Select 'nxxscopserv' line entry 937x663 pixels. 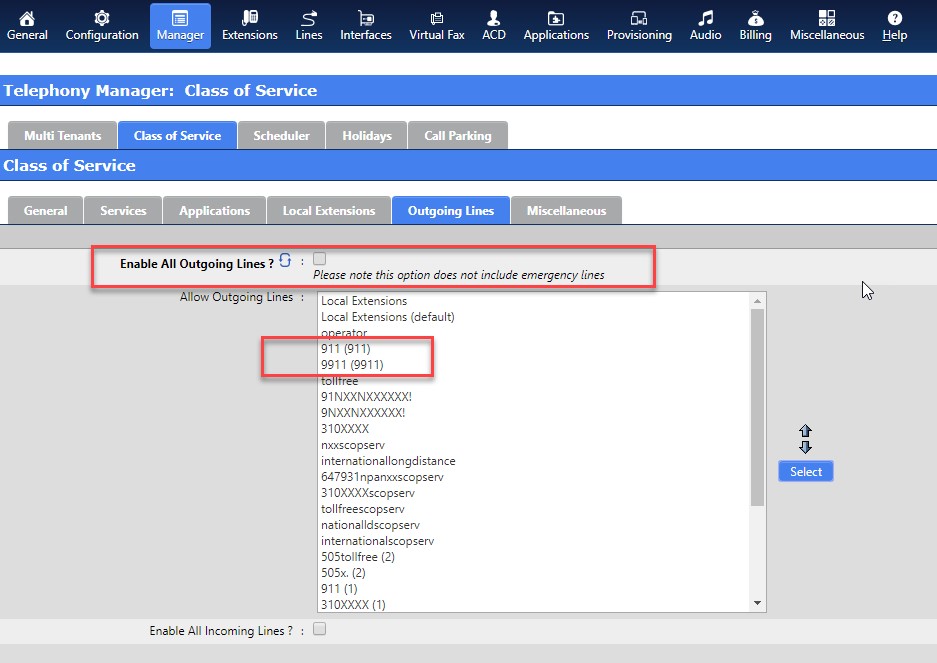click(x=353, y=445)
